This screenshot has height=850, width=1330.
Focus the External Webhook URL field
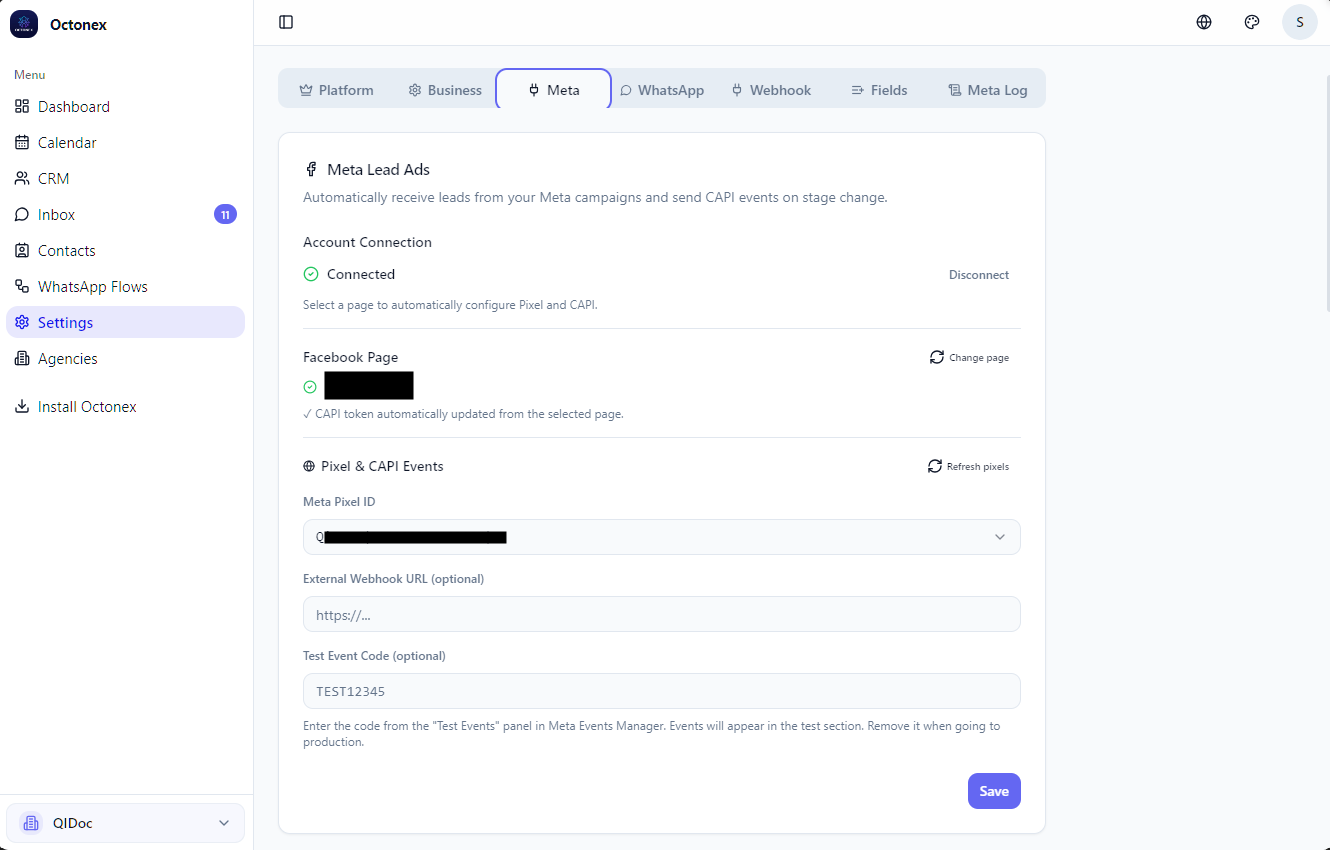point(662,614)
